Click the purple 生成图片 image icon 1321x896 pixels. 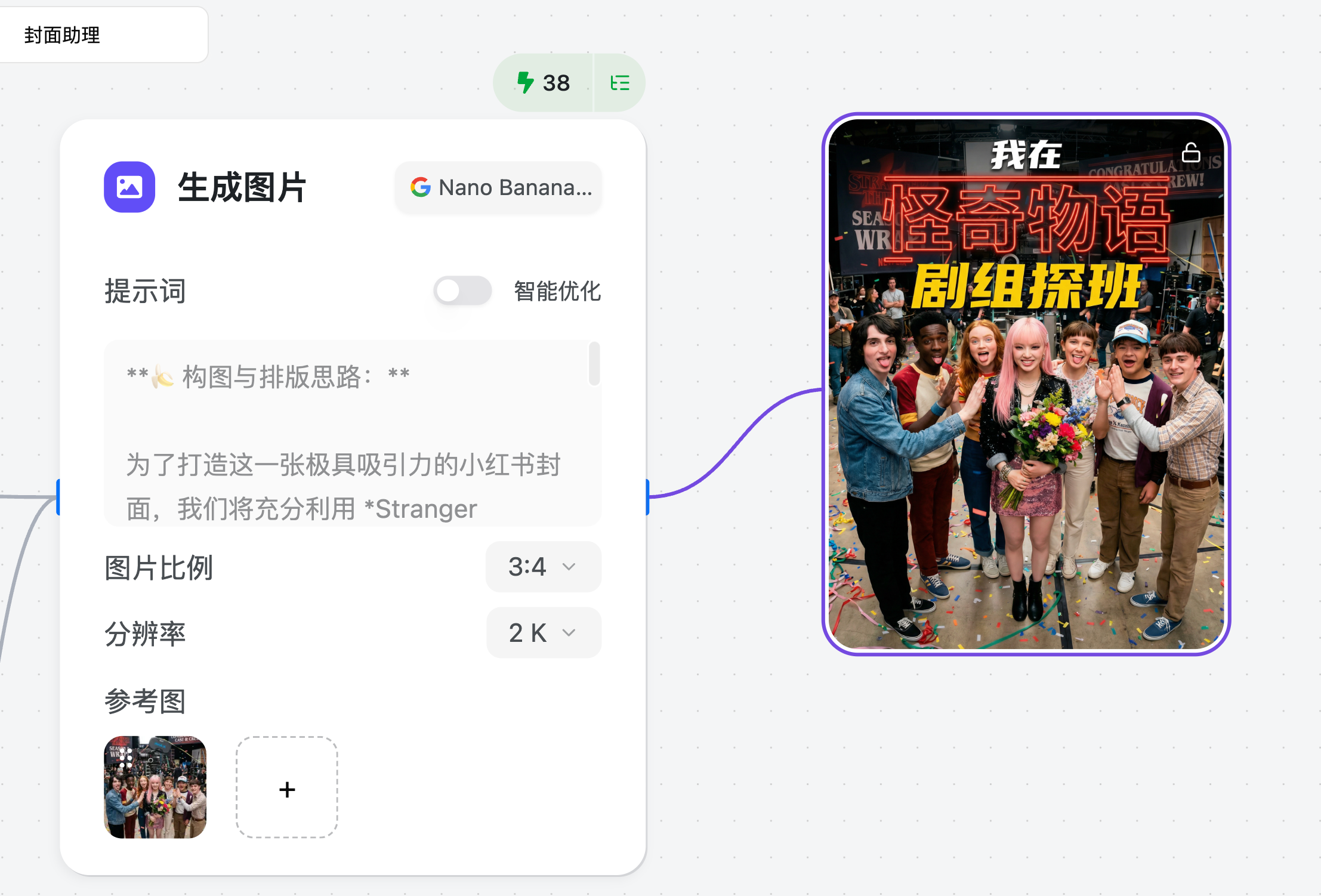pos(129,187)
